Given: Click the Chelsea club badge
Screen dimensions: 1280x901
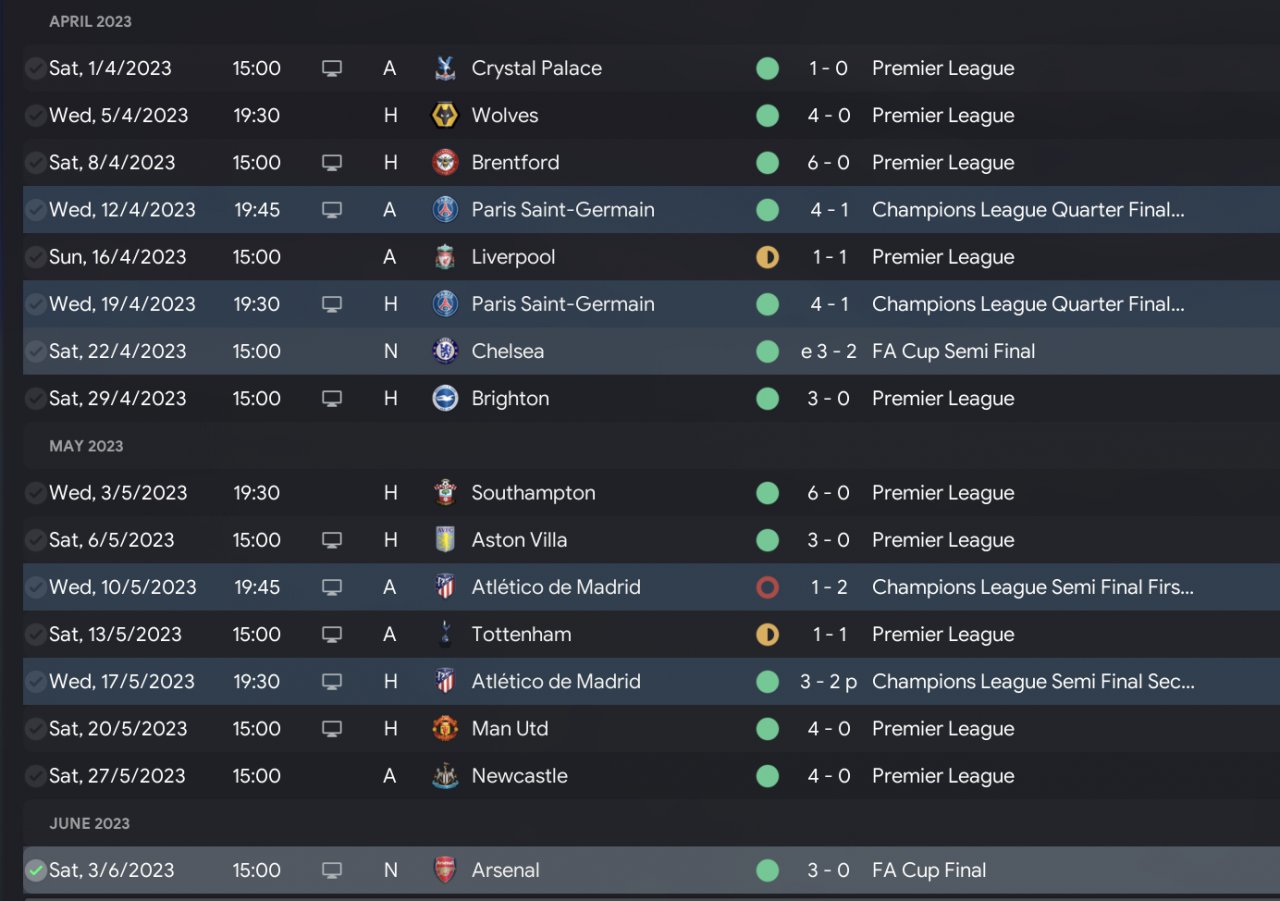Looking at the screenshot, I should (x=445, y=351).
